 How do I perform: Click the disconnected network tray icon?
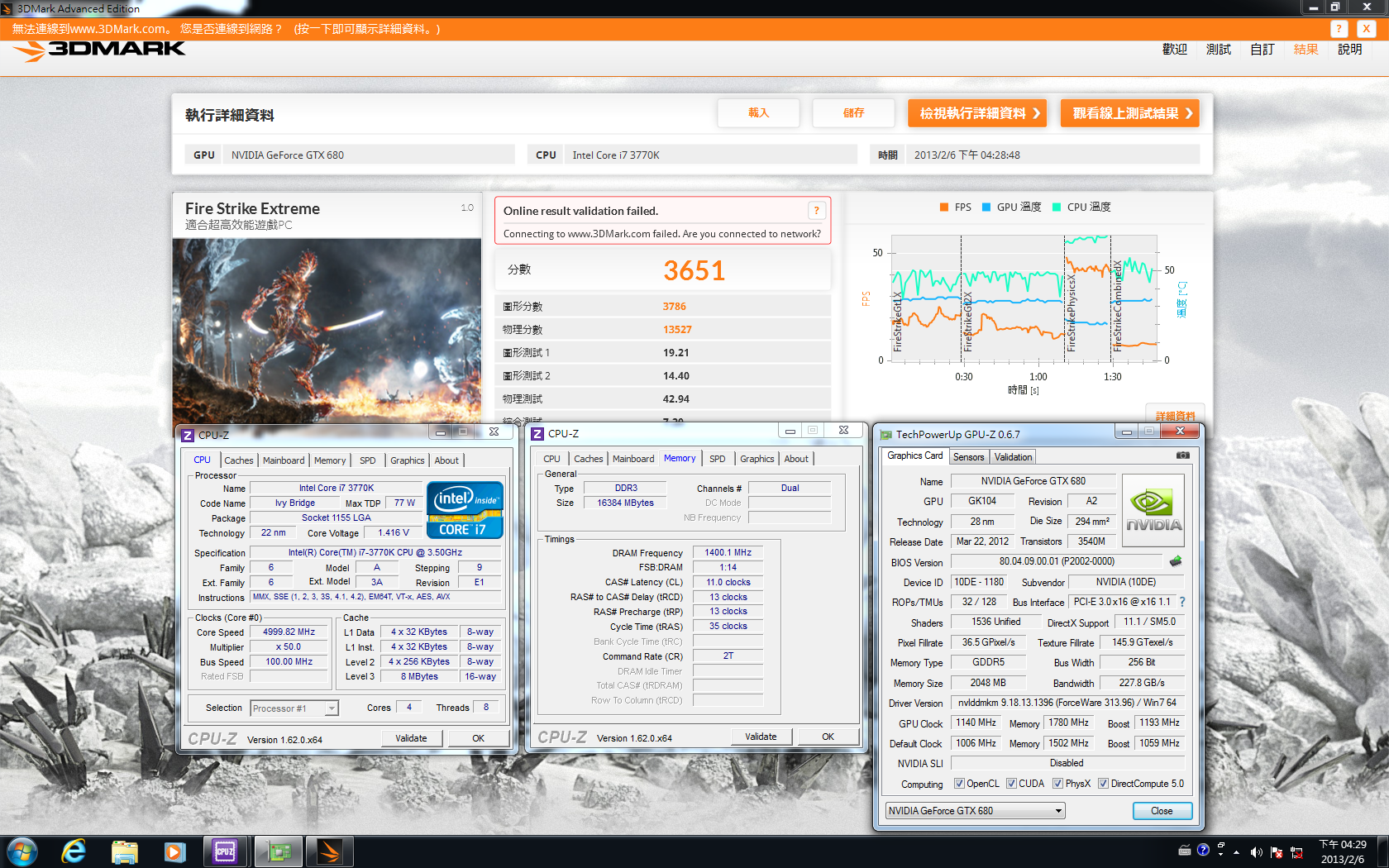1296,852
